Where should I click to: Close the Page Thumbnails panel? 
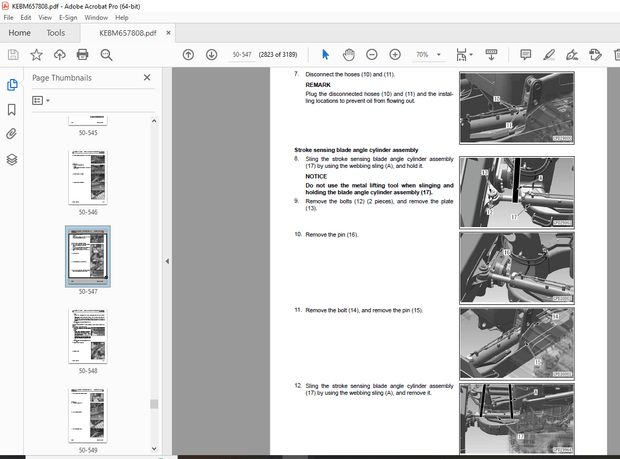pyautogui.click(x=147, y=77)
